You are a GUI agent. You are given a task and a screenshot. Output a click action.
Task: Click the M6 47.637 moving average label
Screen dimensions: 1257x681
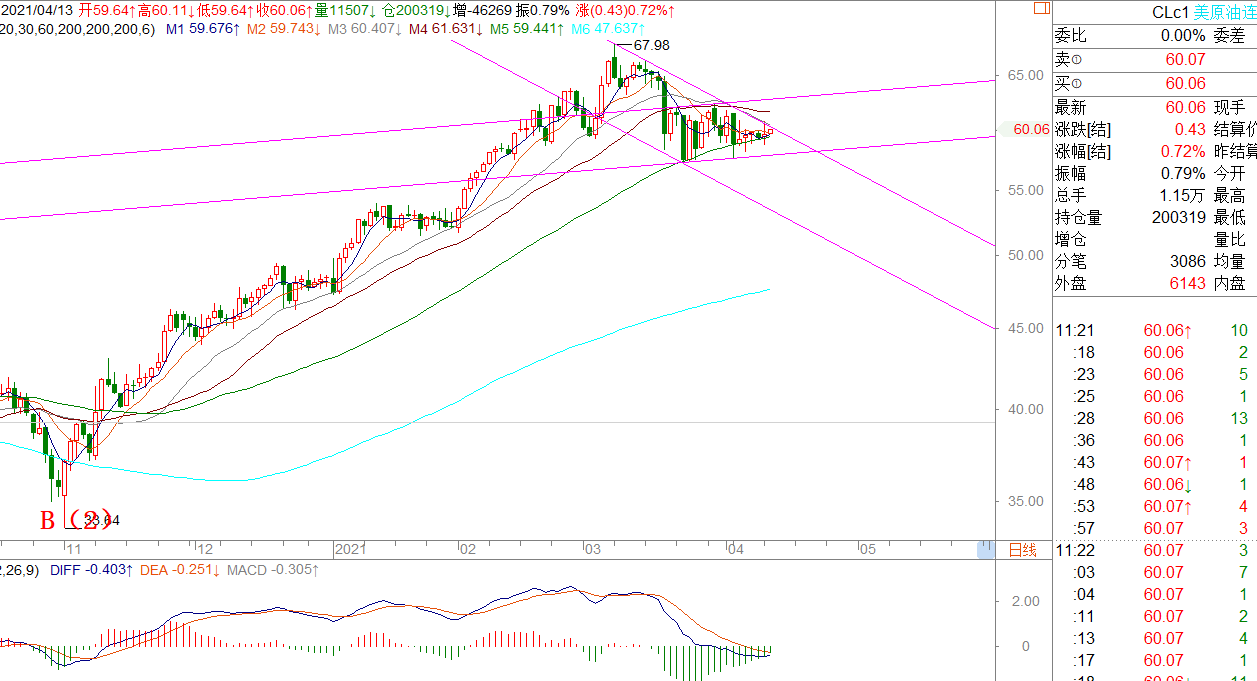click(x=608, y=30)
